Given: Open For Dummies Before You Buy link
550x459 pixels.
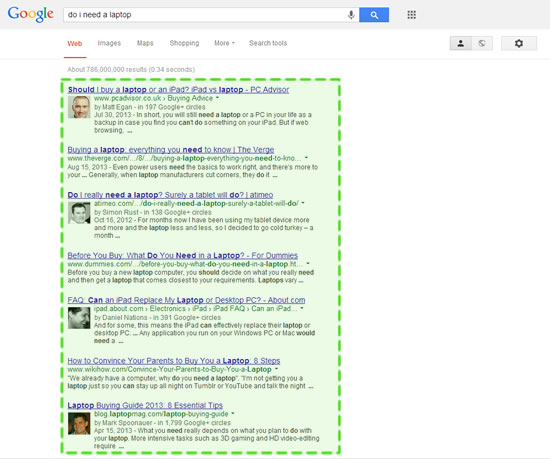Looking at the screenshot, I should coord(182,256).
